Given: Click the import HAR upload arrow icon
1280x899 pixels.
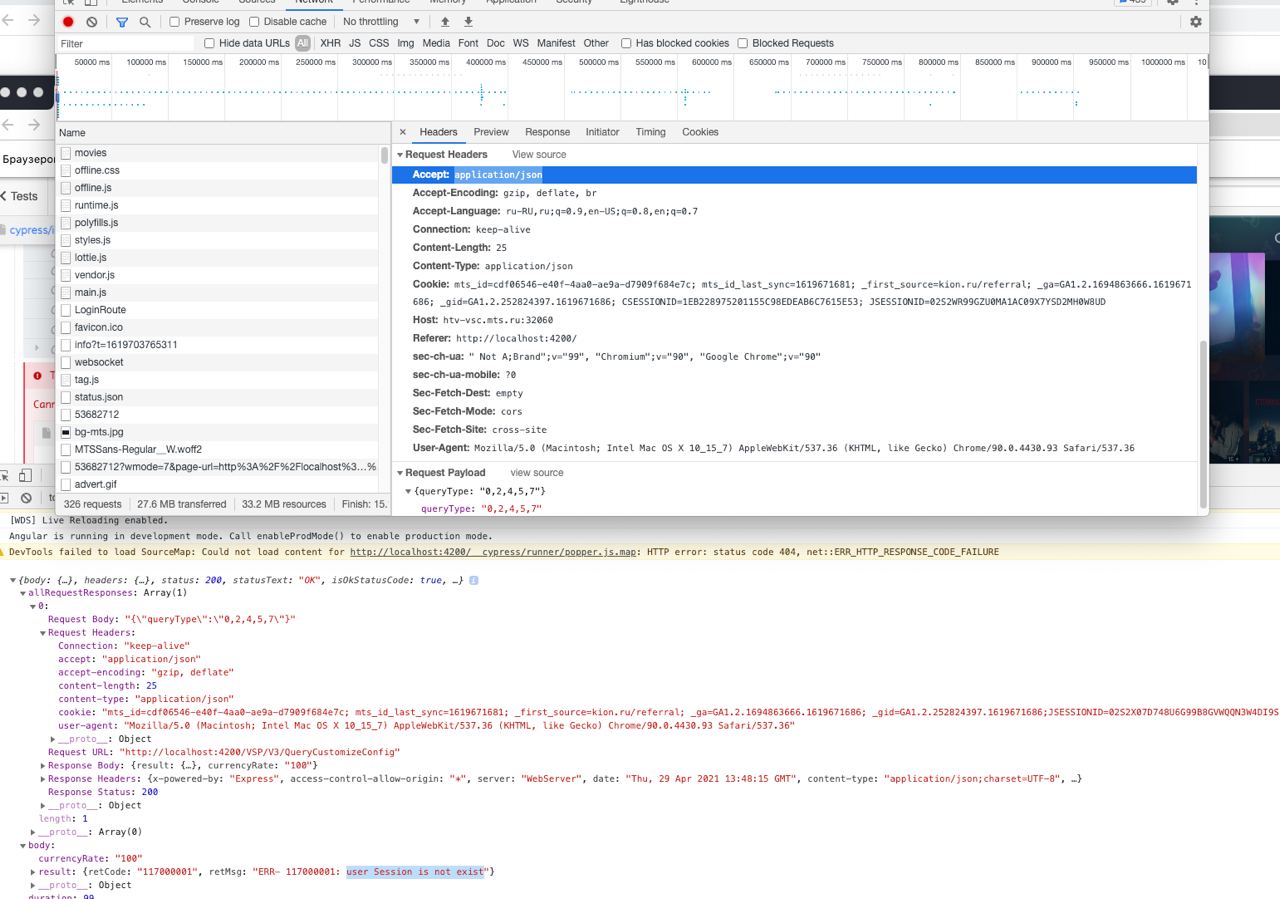Looking at the screenshot, I should [x=445, y=22].
